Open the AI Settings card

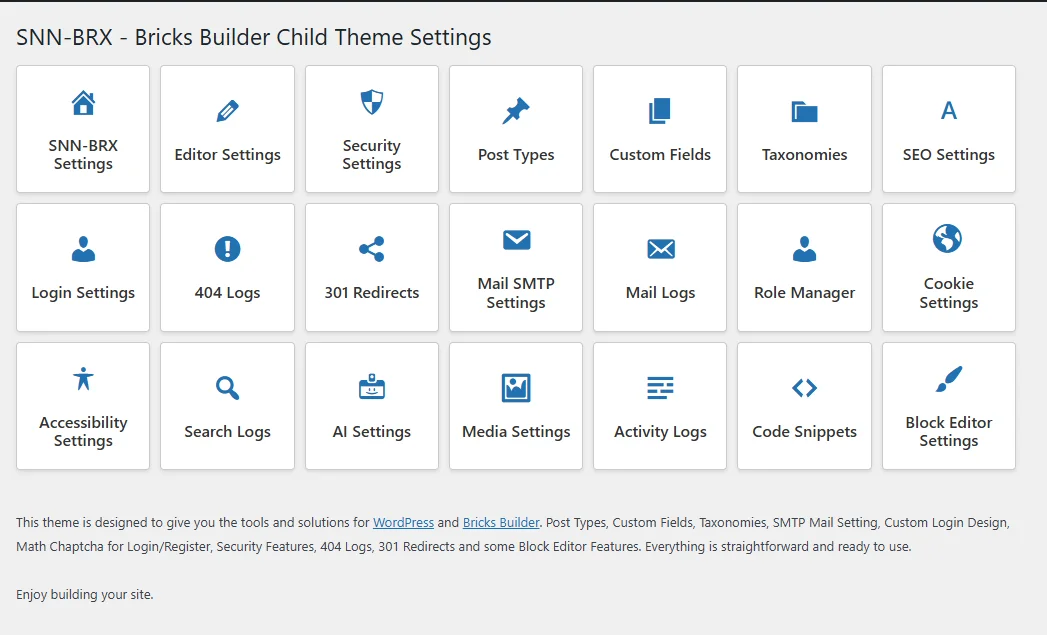(371, 406)
